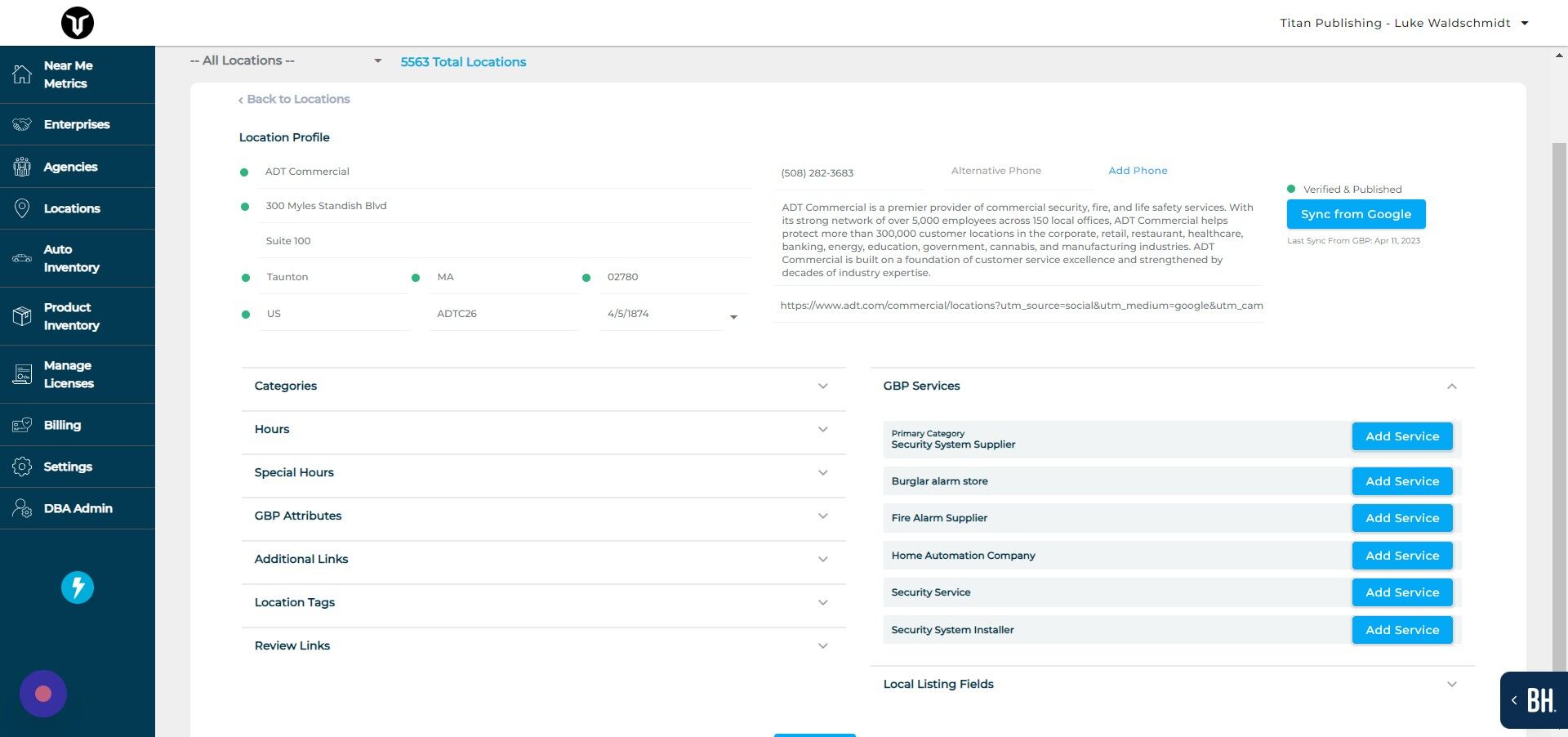Open Manage Licenses via its sidebar icon

pos(22,374)
